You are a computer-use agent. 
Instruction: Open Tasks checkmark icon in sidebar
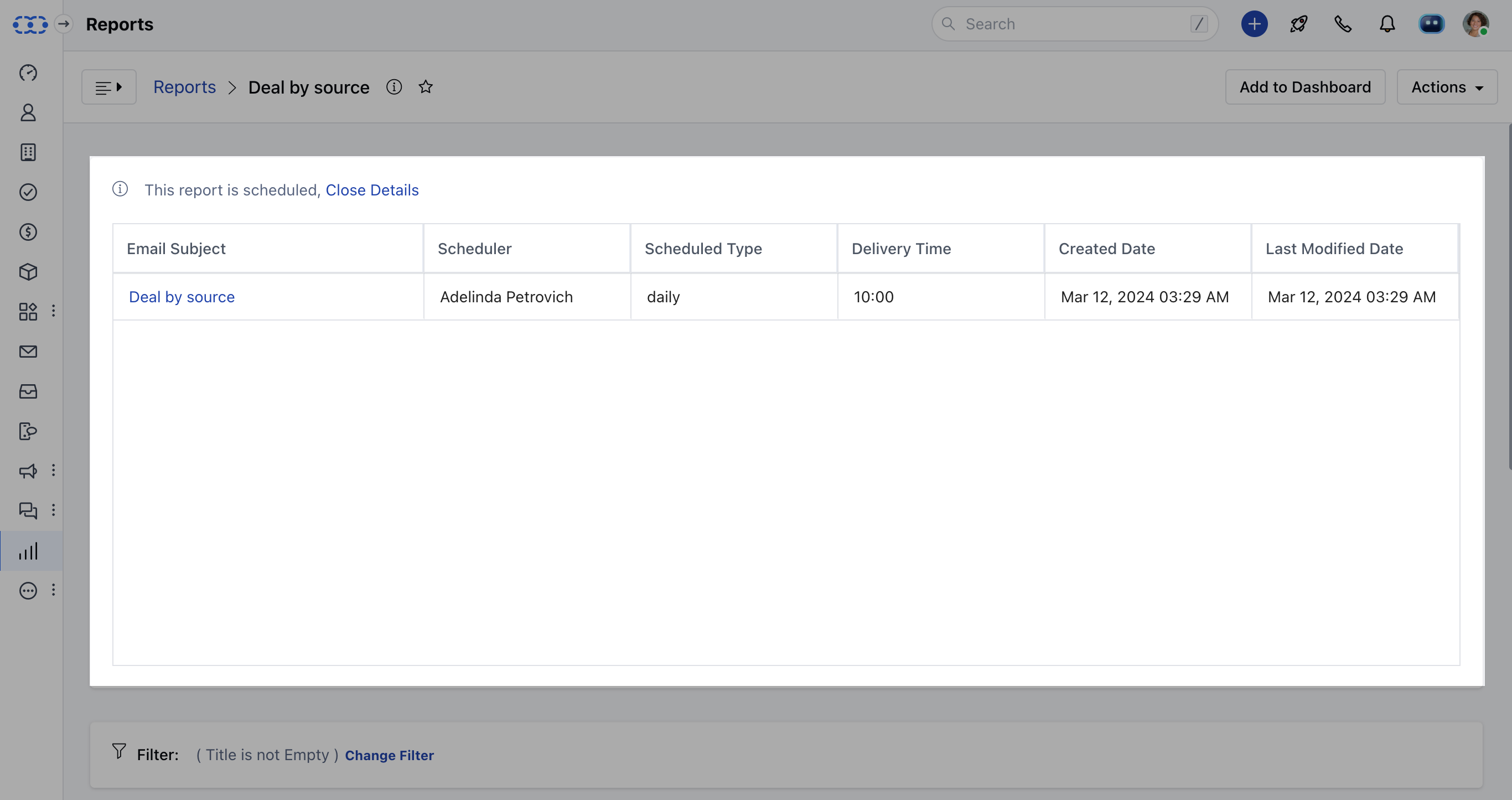[28, 192]
